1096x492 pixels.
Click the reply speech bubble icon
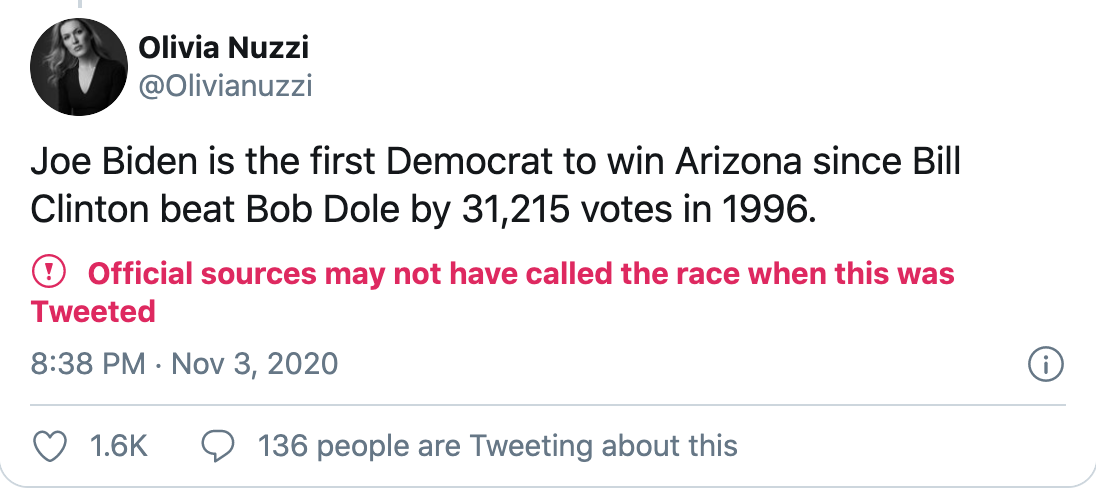pyautogui.click(x=218, y=445)
